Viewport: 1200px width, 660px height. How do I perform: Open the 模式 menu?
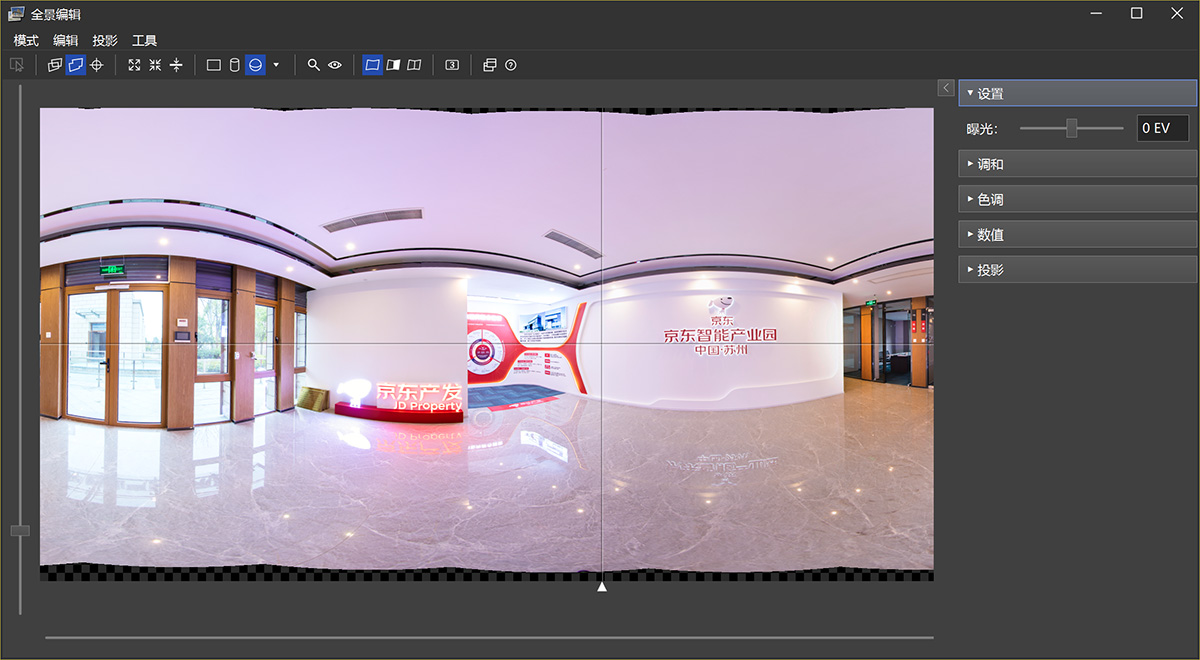[x=26, y=41]
